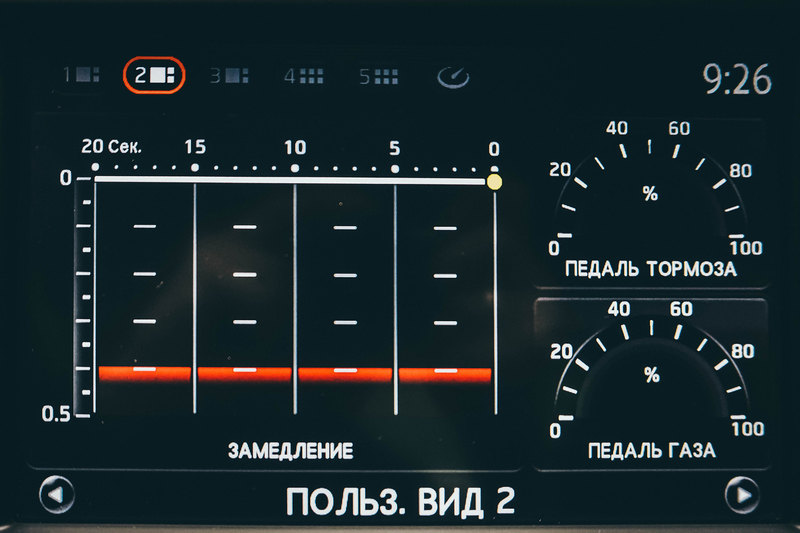Switch to layout view 3
This screenshot has height=533, width=800.
pos(230,75)
